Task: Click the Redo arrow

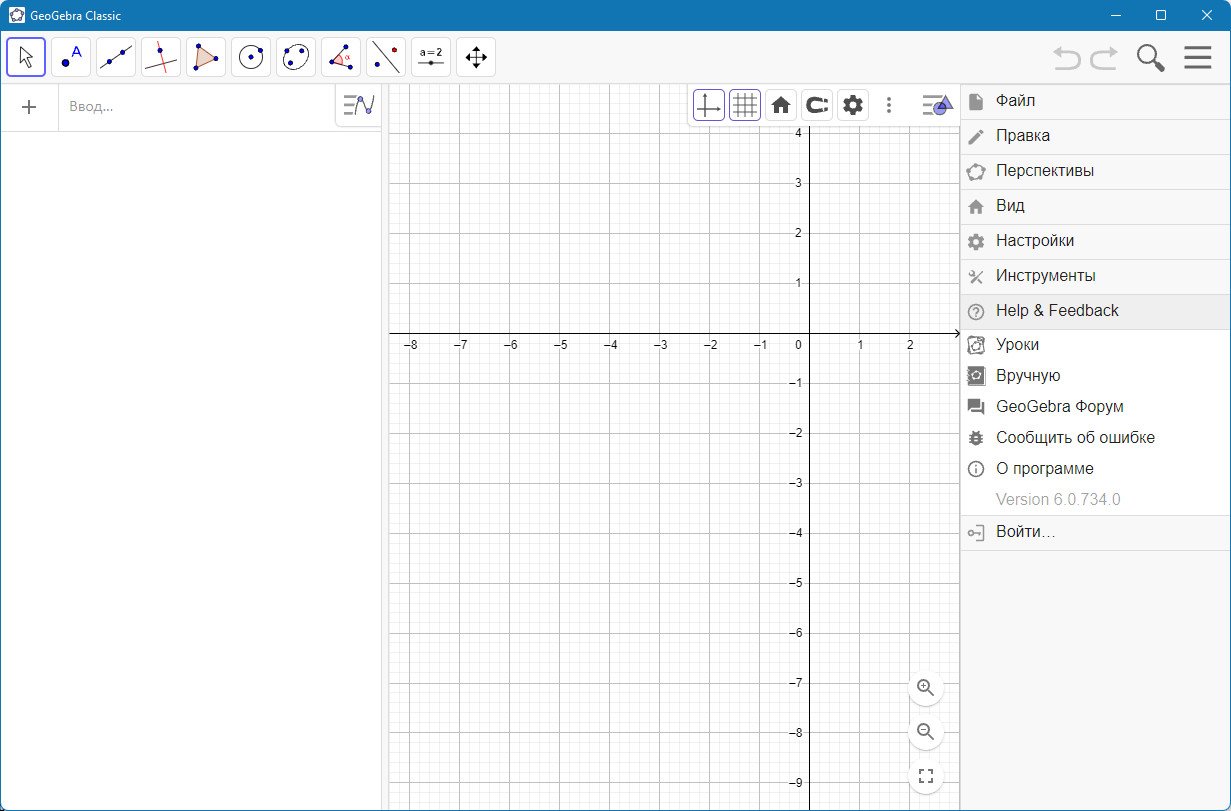Action: (1104, 58)
